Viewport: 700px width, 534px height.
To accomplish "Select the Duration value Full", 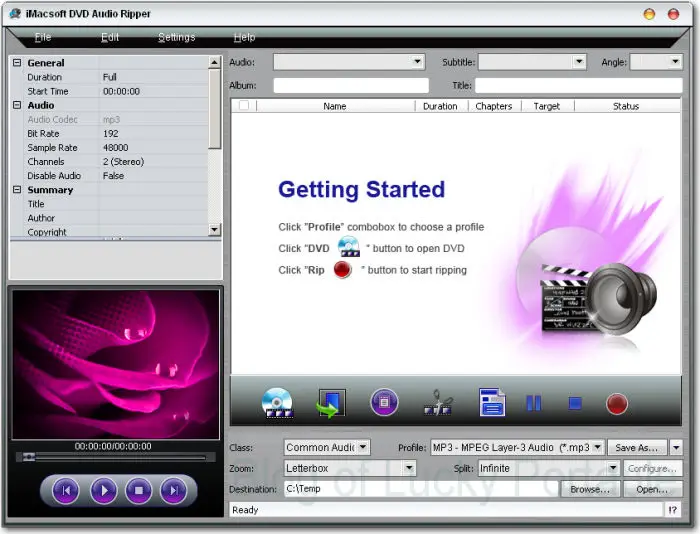I will 110,77.
